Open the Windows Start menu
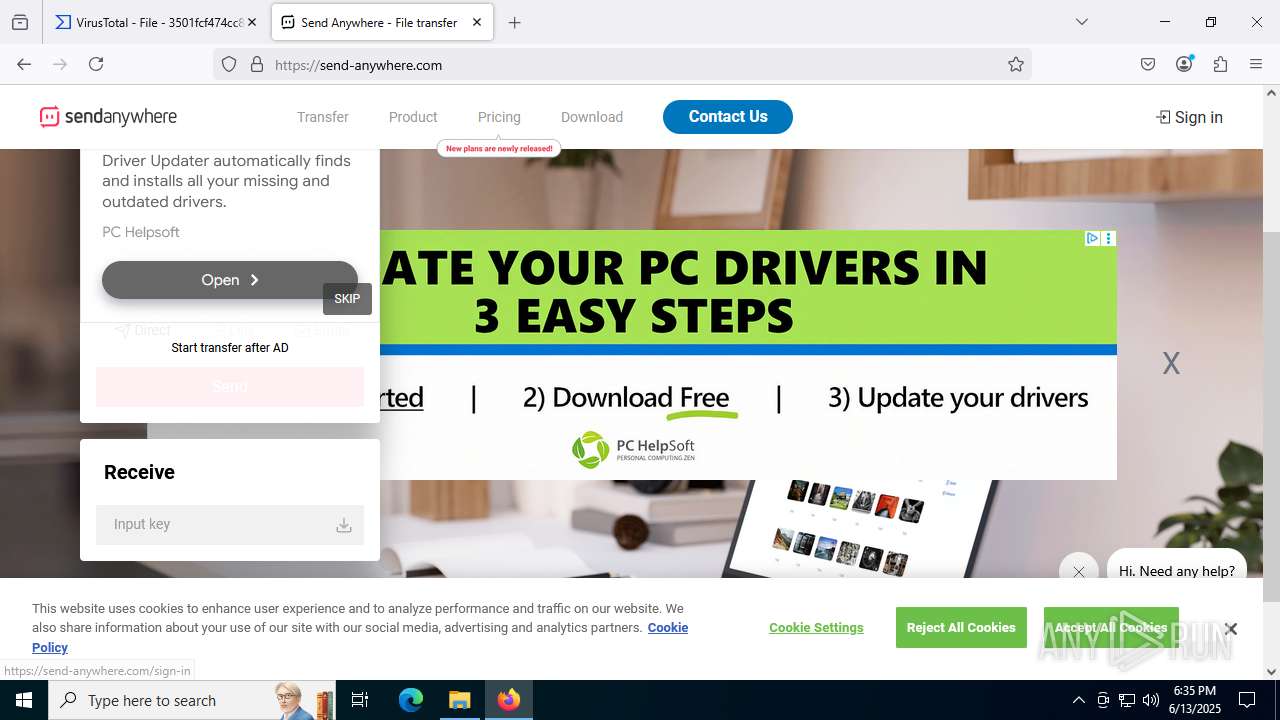 (24, 700)
